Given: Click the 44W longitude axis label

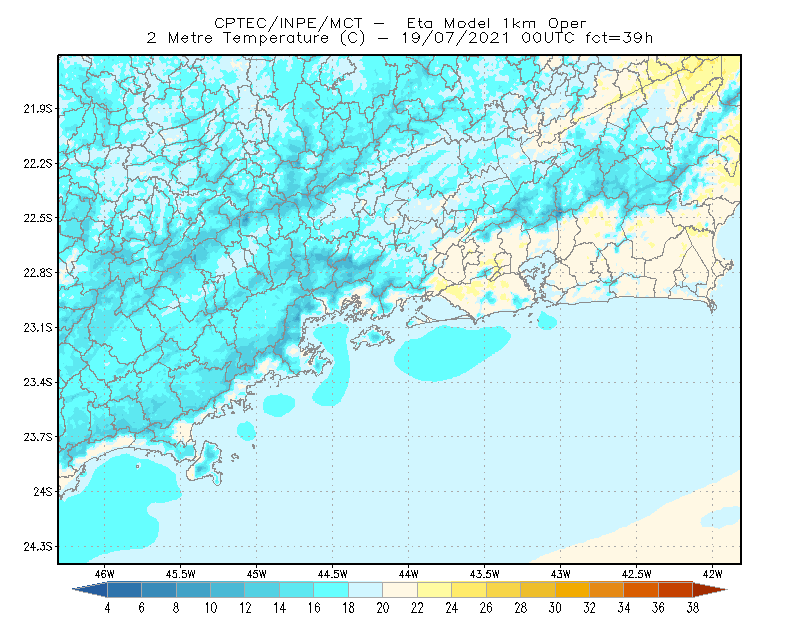Looking at the screenshot, I should 409,574.
